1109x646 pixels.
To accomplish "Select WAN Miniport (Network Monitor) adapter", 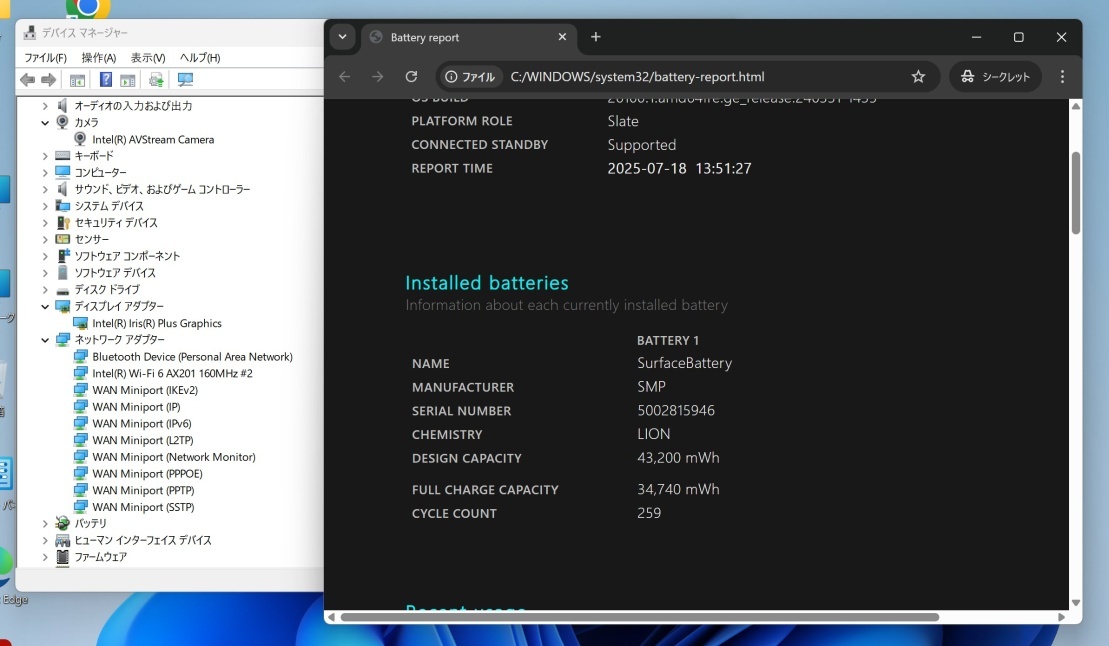I will [x=173, y=457].
